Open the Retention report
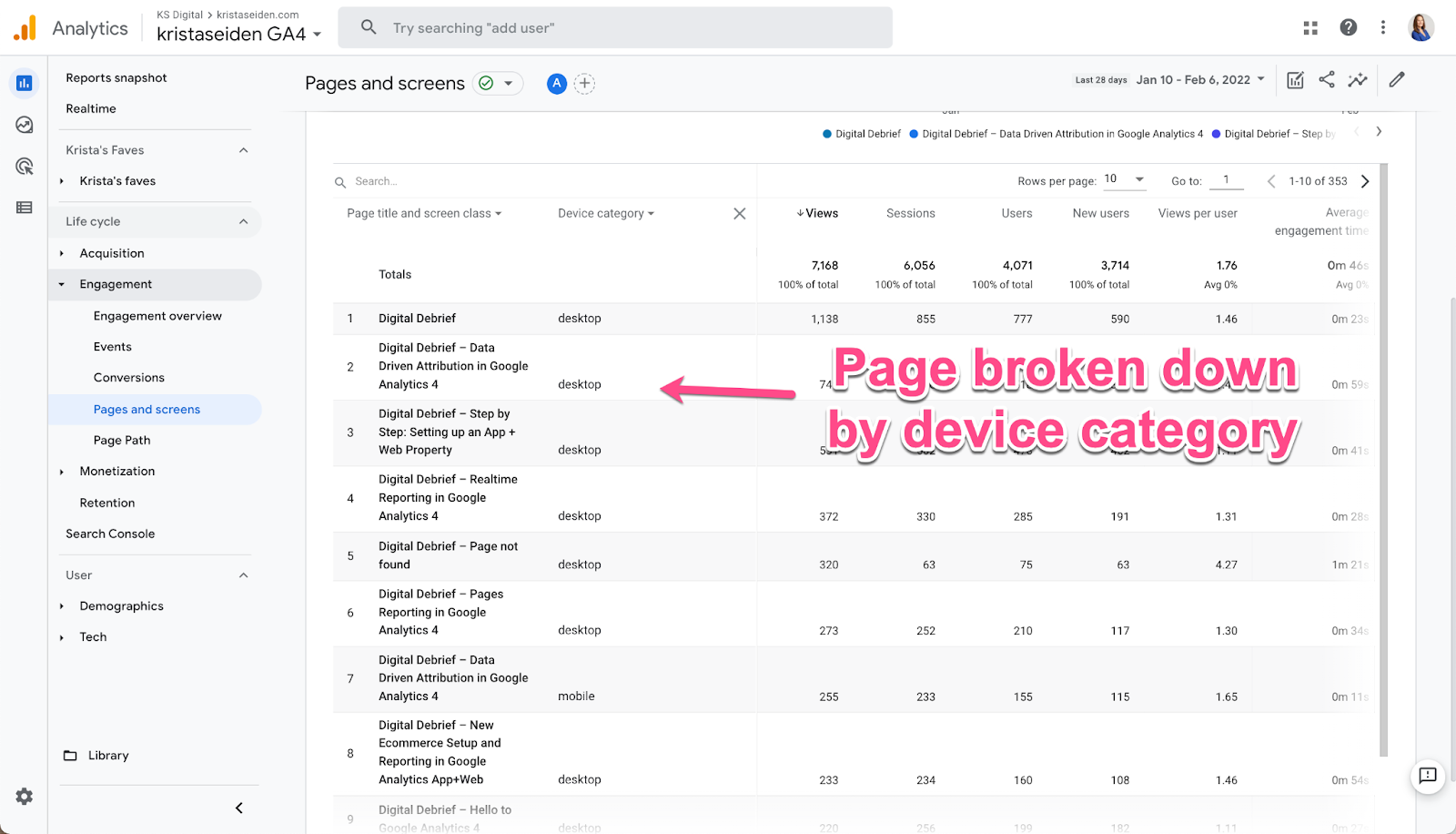This screenshot has height=834, width=1456. [x=107, y=503]
